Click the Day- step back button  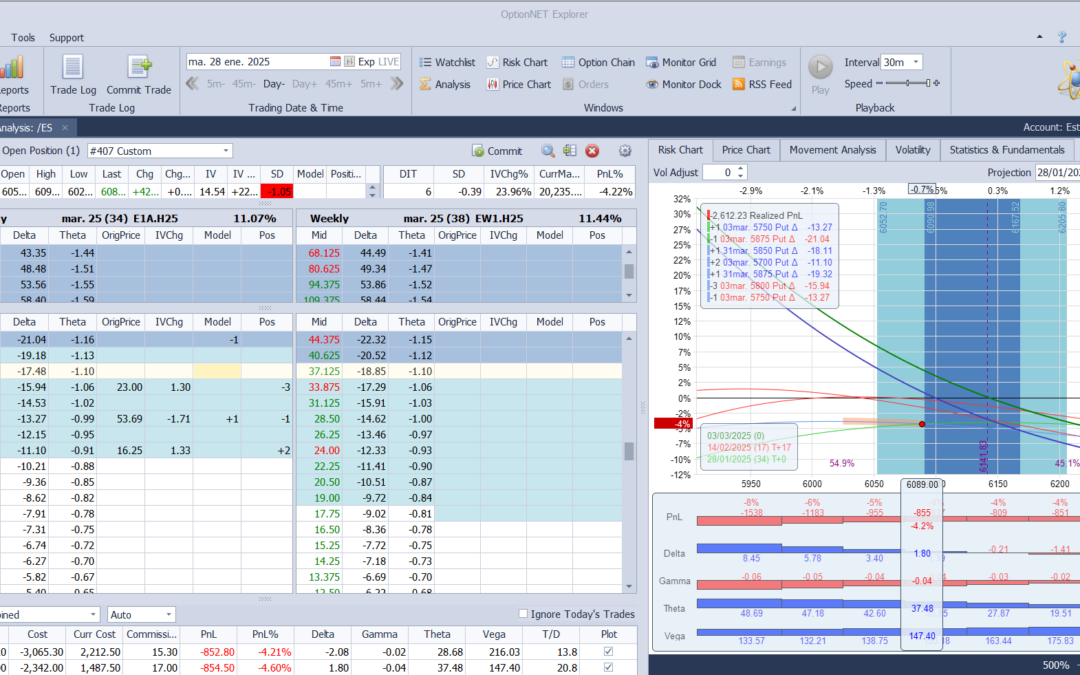click(x=273, y=84)
